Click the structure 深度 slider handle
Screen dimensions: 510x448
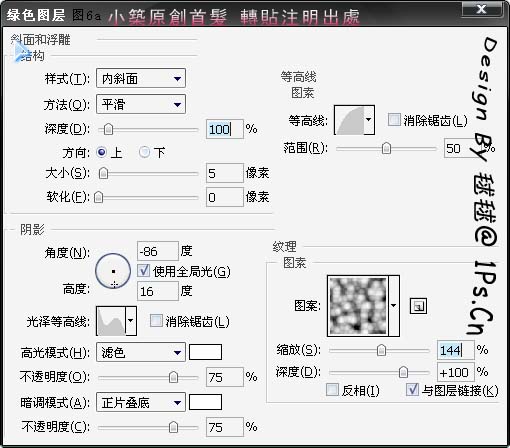(x=108, y=129)
